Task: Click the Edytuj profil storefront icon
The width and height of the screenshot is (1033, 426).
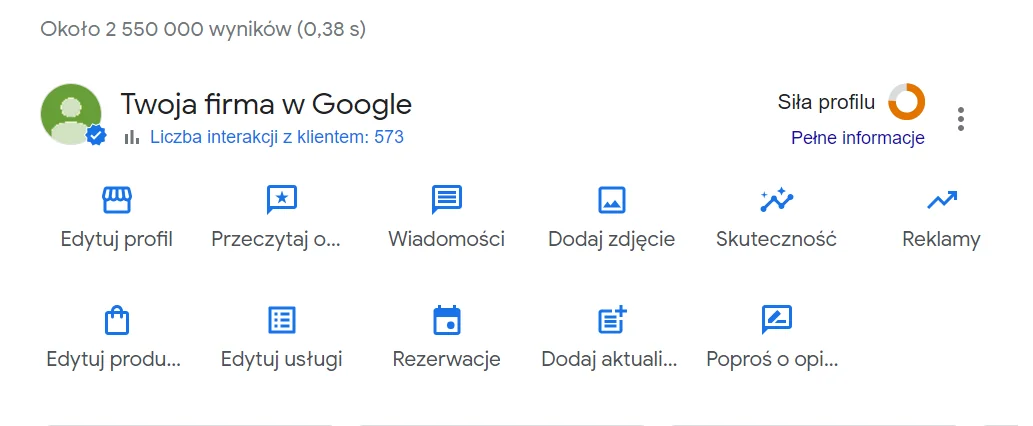Action: click(117, 200)
